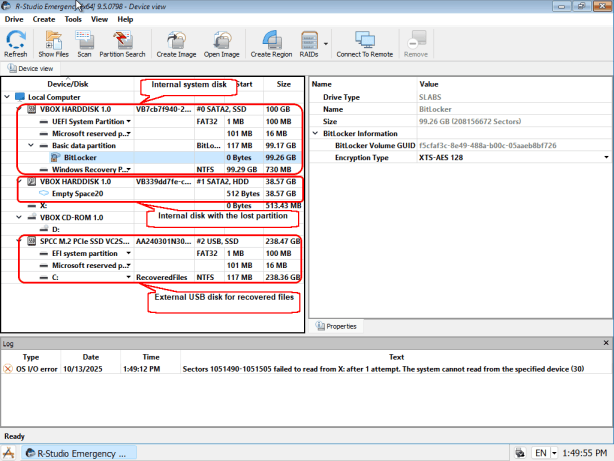Start a Scan from the toolbar
This screenshot has height=461, width=614.
pyautogui.click(x=85, y=45)
